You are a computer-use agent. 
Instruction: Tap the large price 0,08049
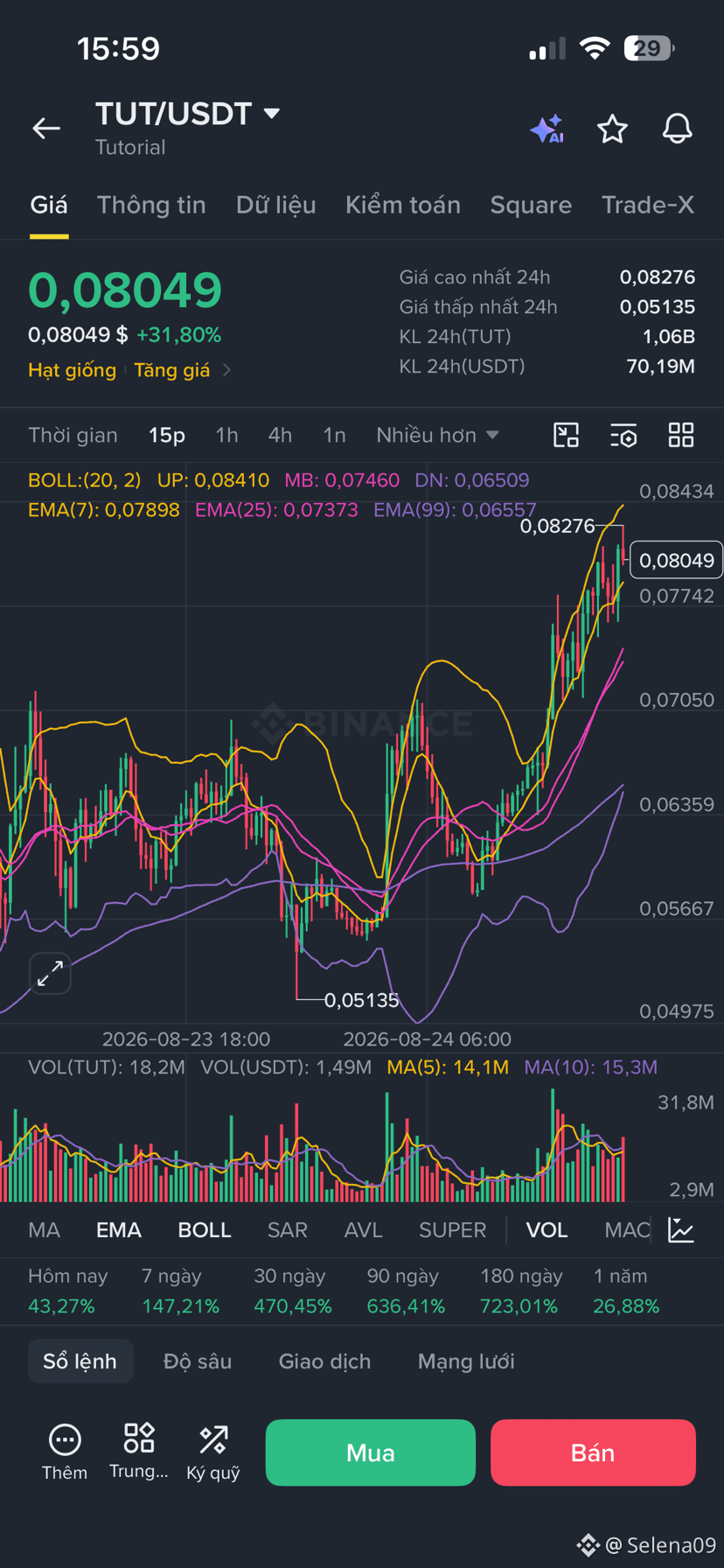[x=125, y=290]
